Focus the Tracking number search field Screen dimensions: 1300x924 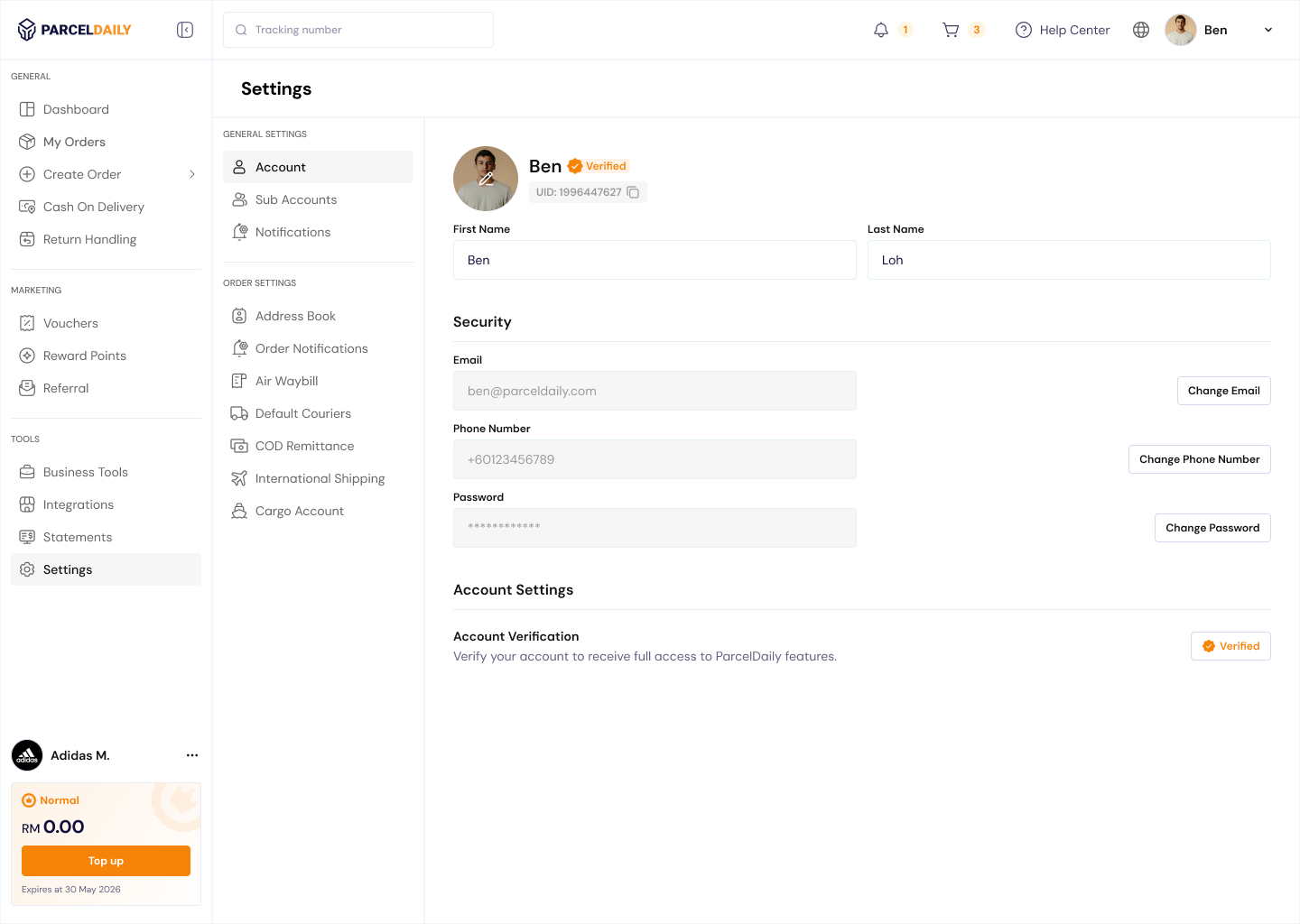pos(358,30)
